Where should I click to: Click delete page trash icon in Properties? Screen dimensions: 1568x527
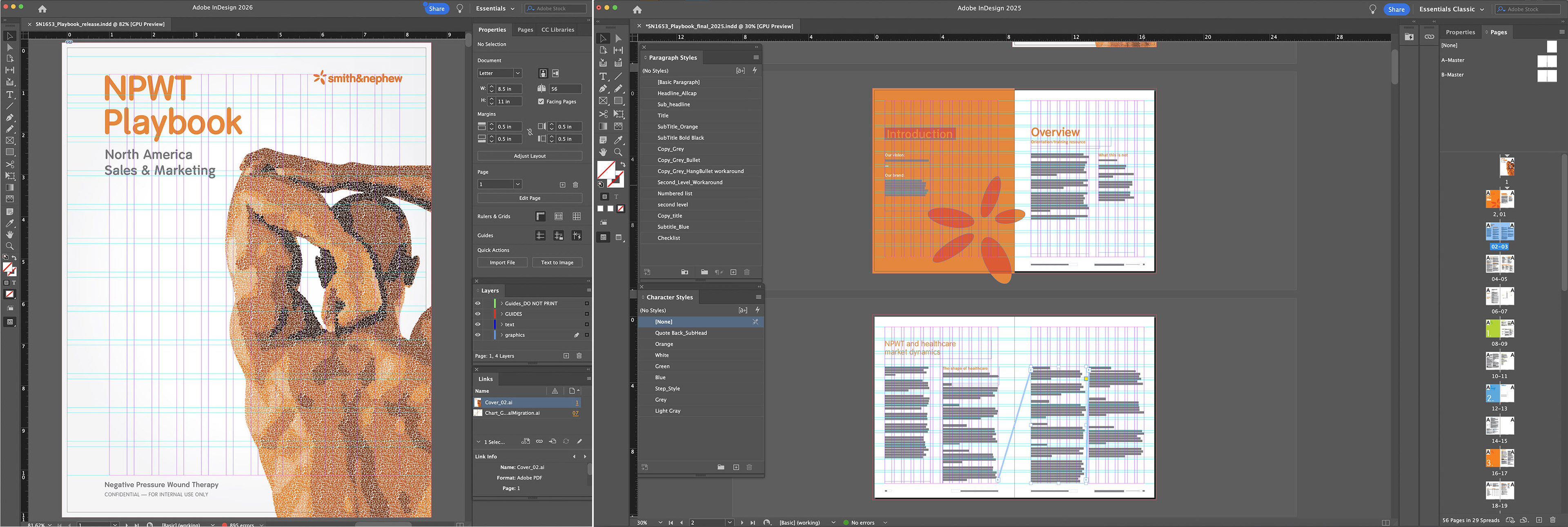tap(575, 185)
